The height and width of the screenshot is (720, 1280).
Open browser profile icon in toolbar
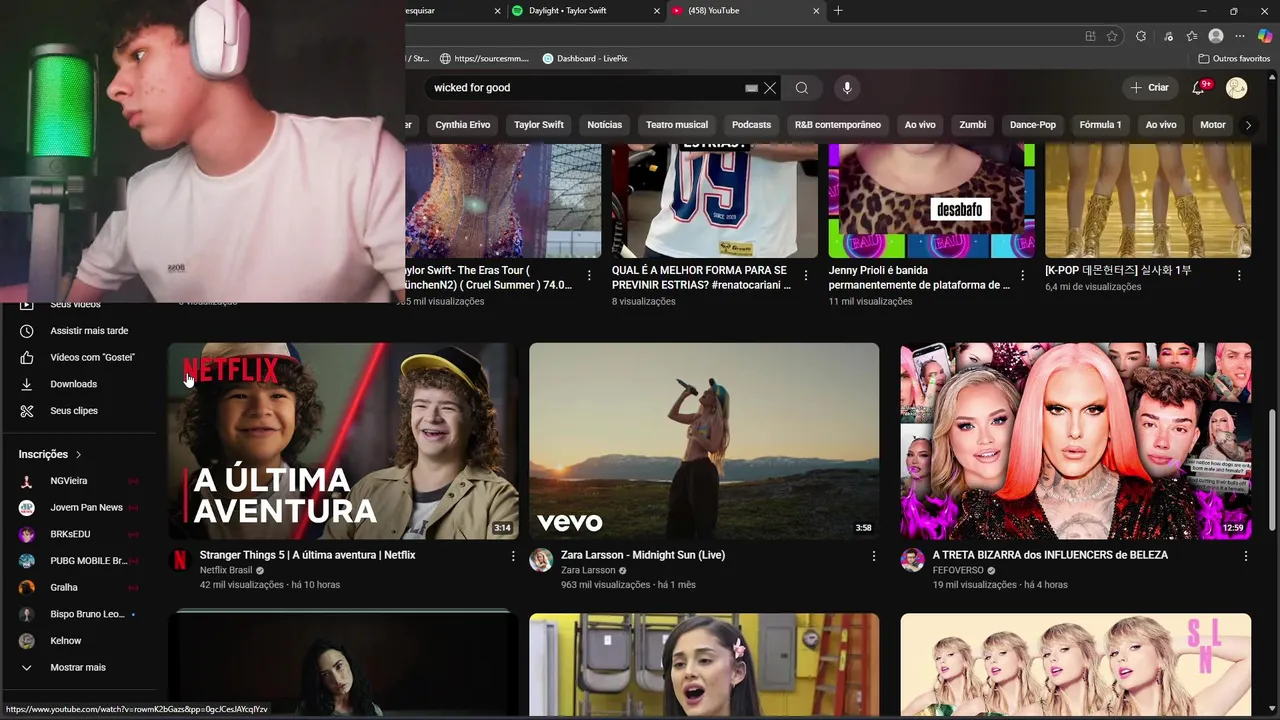[1216, 36]
